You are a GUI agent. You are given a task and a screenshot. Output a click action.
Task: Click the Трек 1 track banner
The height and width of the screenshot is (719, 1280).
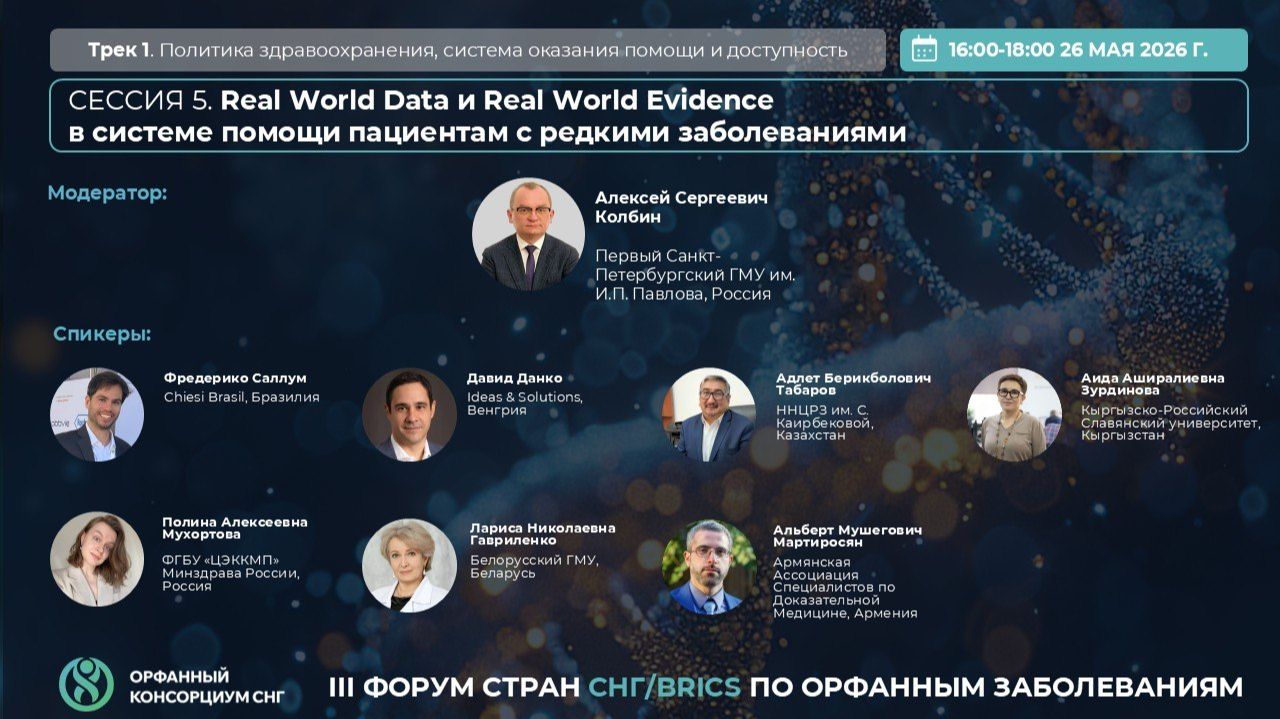468,50
